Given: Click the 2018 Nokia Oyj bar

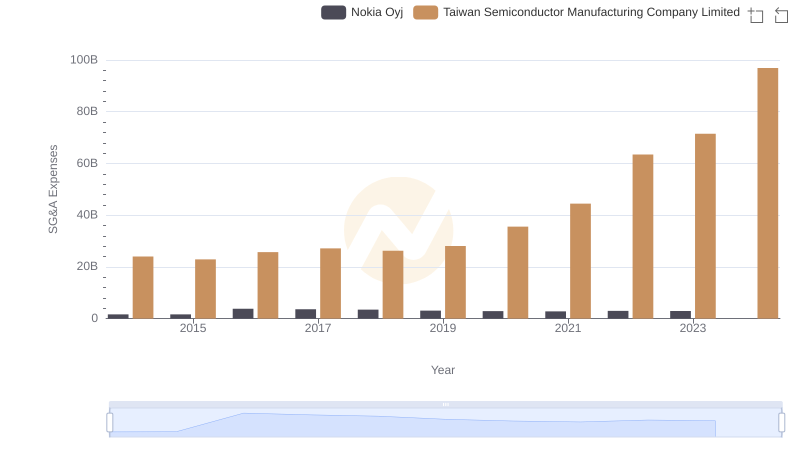Looking at the screenshot, I should pos(368,314).
